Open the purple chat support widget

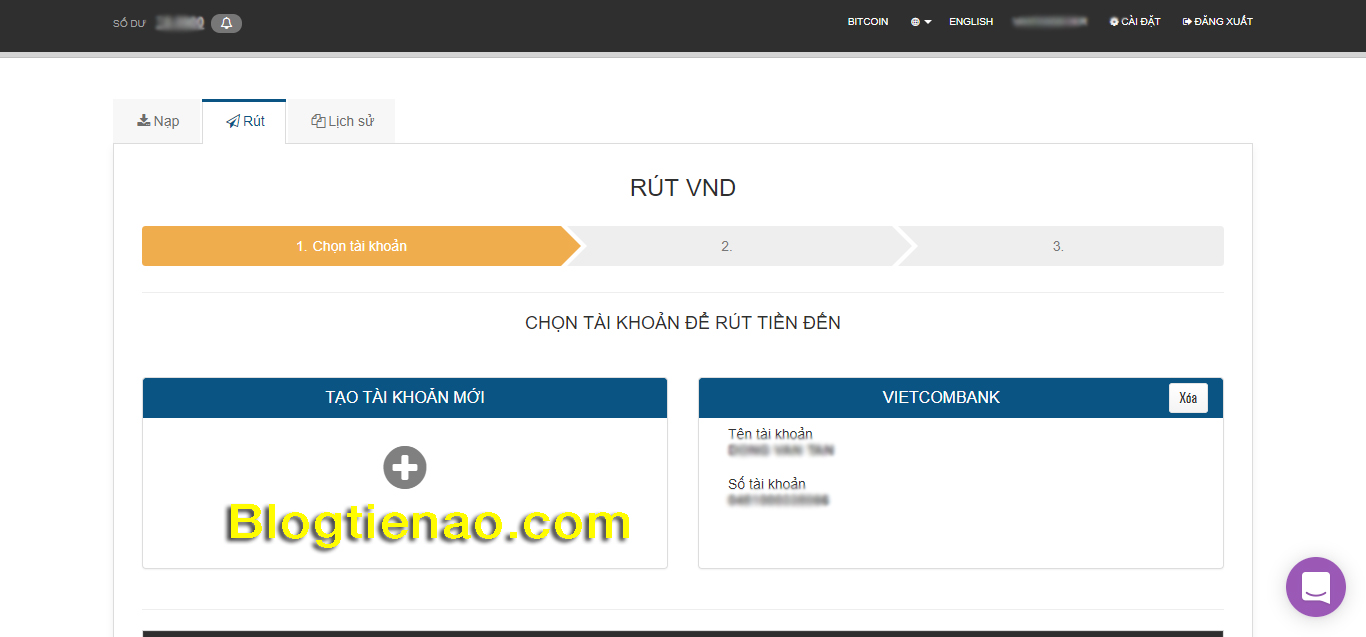click(x=1315, y=587)
